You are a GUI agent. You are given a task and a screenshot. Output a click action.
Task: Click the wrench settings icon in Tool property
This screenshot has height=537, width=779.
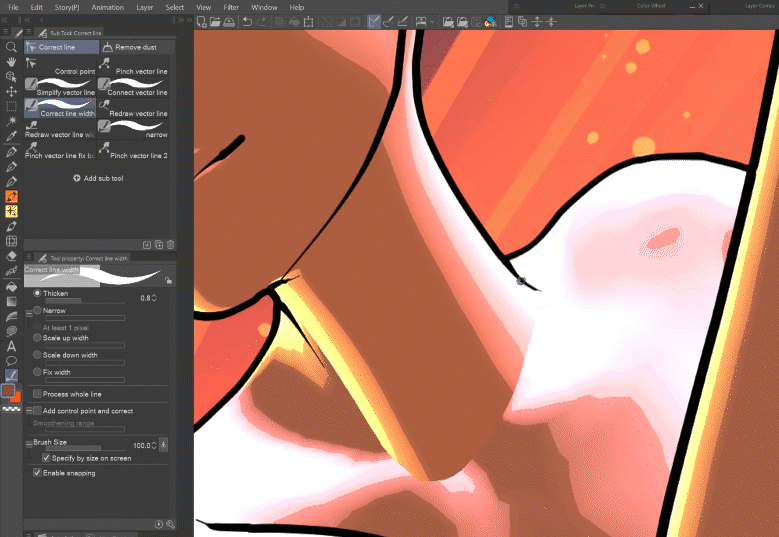click(170, 524)
